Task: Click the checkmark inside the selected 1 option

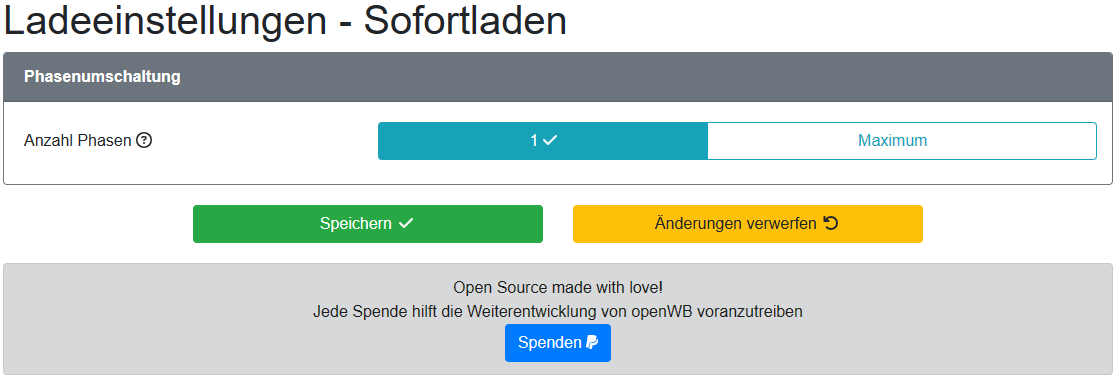Action: (x=550, y=141)
